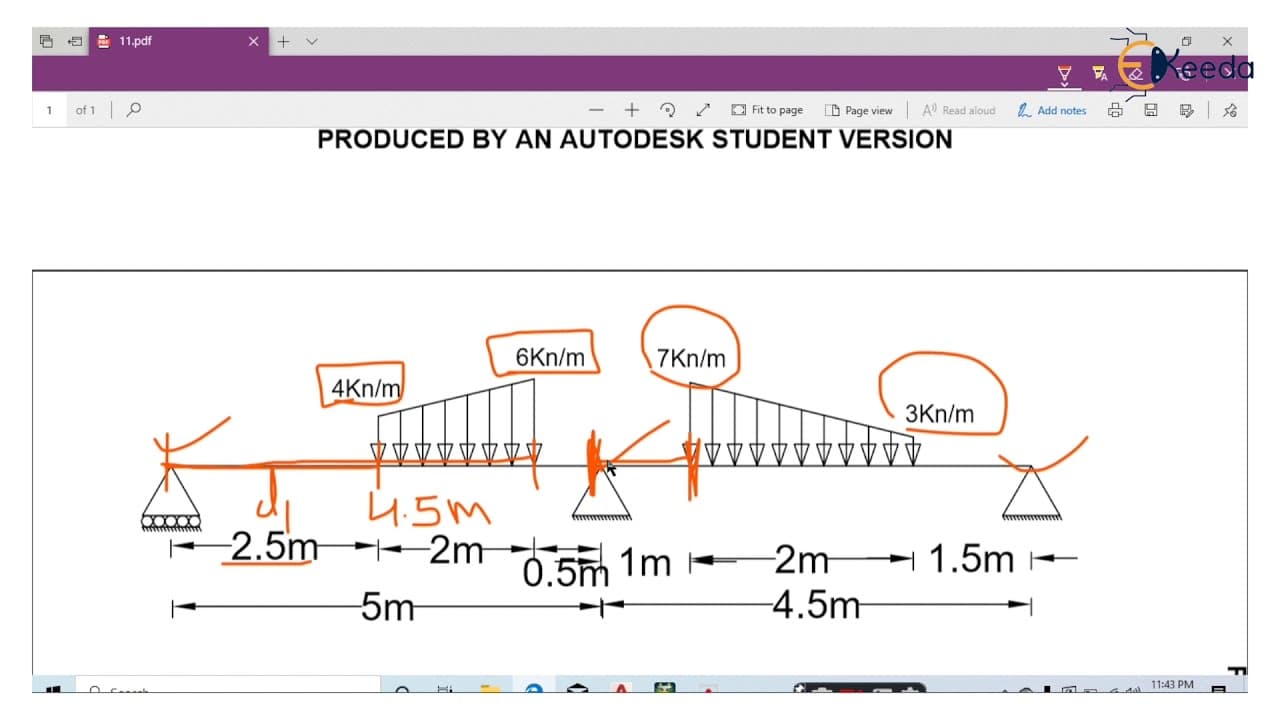This screenshot has width=1280, height=720.
Task: Pin the PDF toolbar
Action: coord(1231,110)
